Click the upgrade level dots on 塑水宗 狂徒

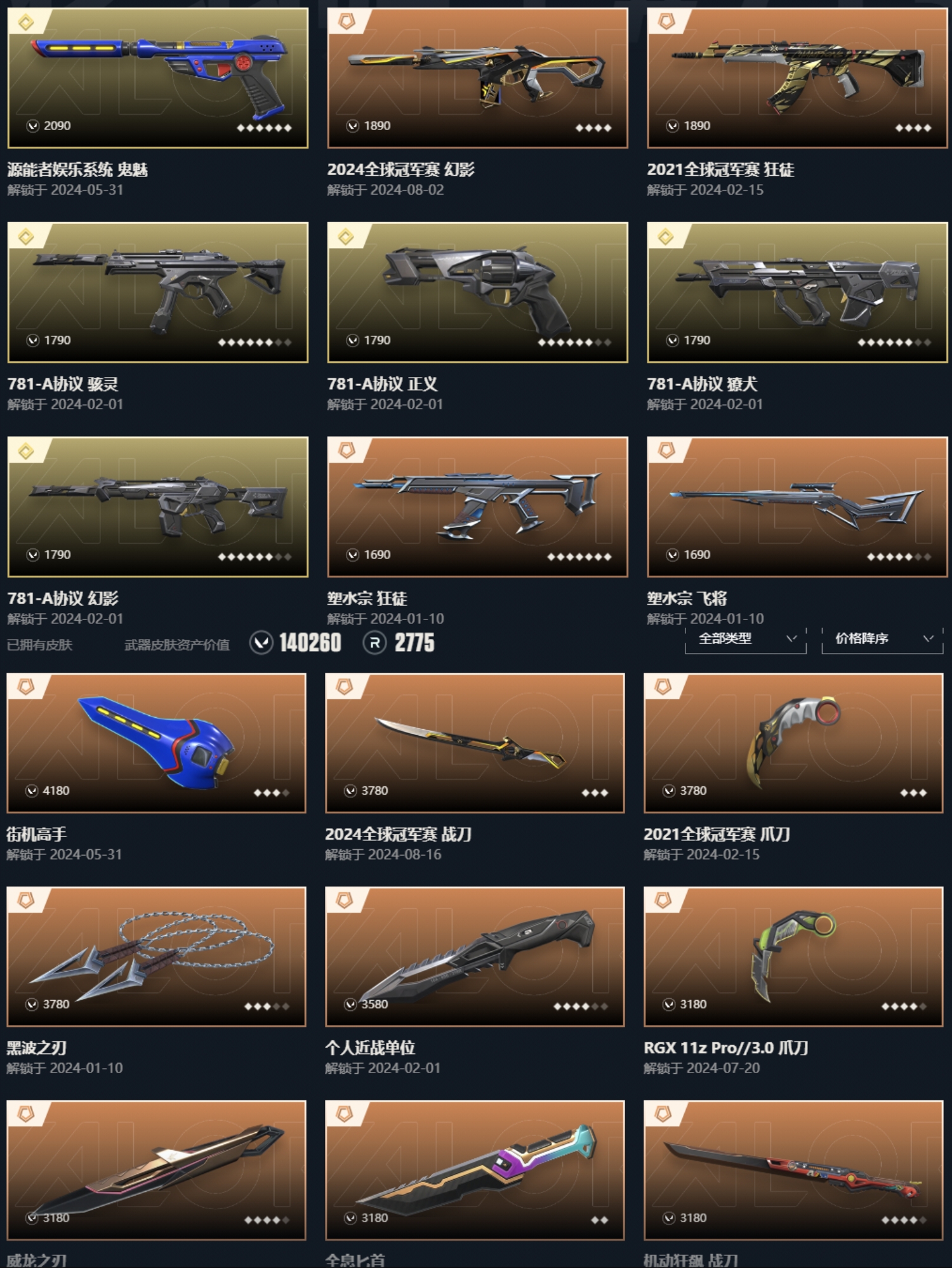(x=579, y=557)
